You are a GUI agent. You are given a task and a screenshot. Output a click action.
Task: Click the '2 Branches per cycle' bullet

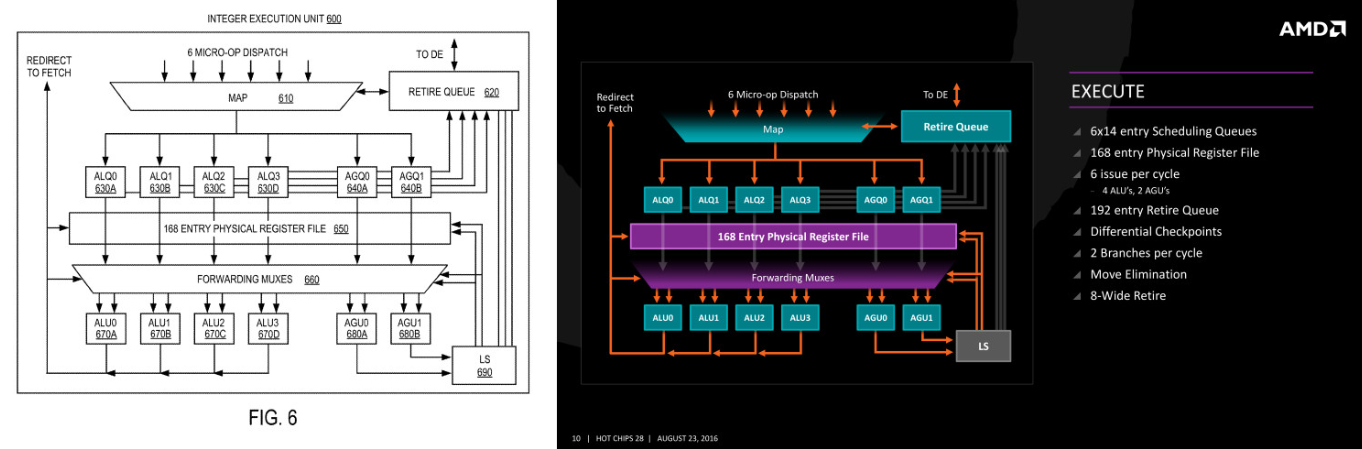pyautogui.click(x=1147, y=253)
